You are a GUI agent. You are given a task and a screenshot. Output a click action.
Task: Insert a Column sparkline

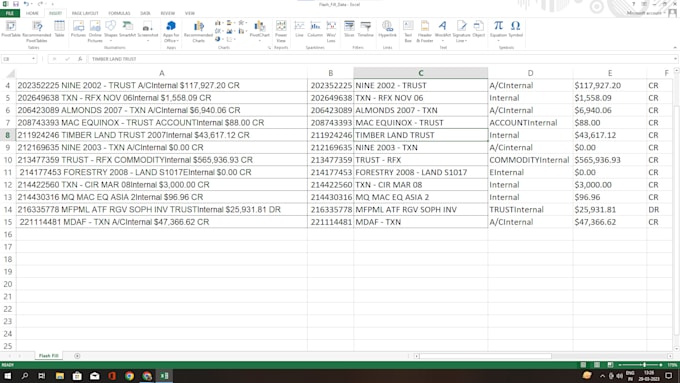[x=315, y=29]
